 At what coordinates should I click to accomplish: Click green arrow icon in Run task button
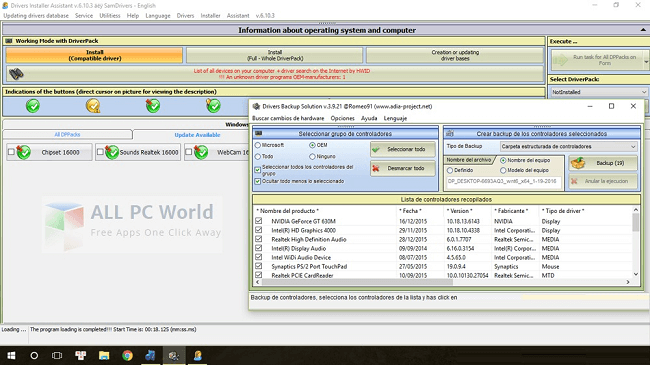pyautogui.click(x=560, y=60)
